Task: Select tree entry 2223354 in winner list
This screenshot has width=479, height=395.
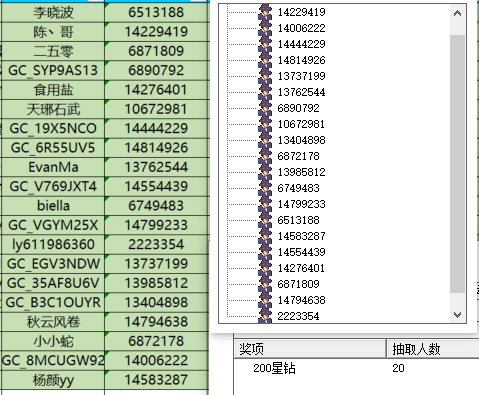Action: [298, 316]
